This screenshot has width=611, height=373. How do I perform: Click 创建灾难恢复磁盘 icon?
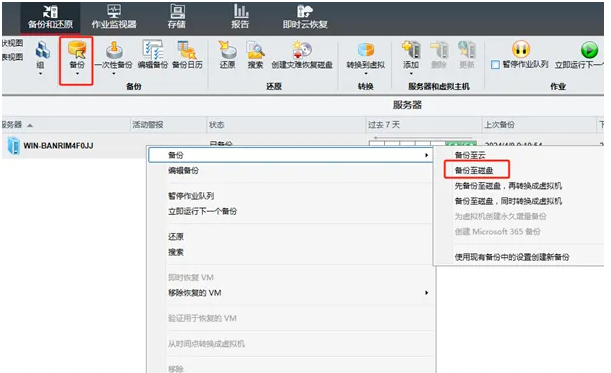click(302, 50)
